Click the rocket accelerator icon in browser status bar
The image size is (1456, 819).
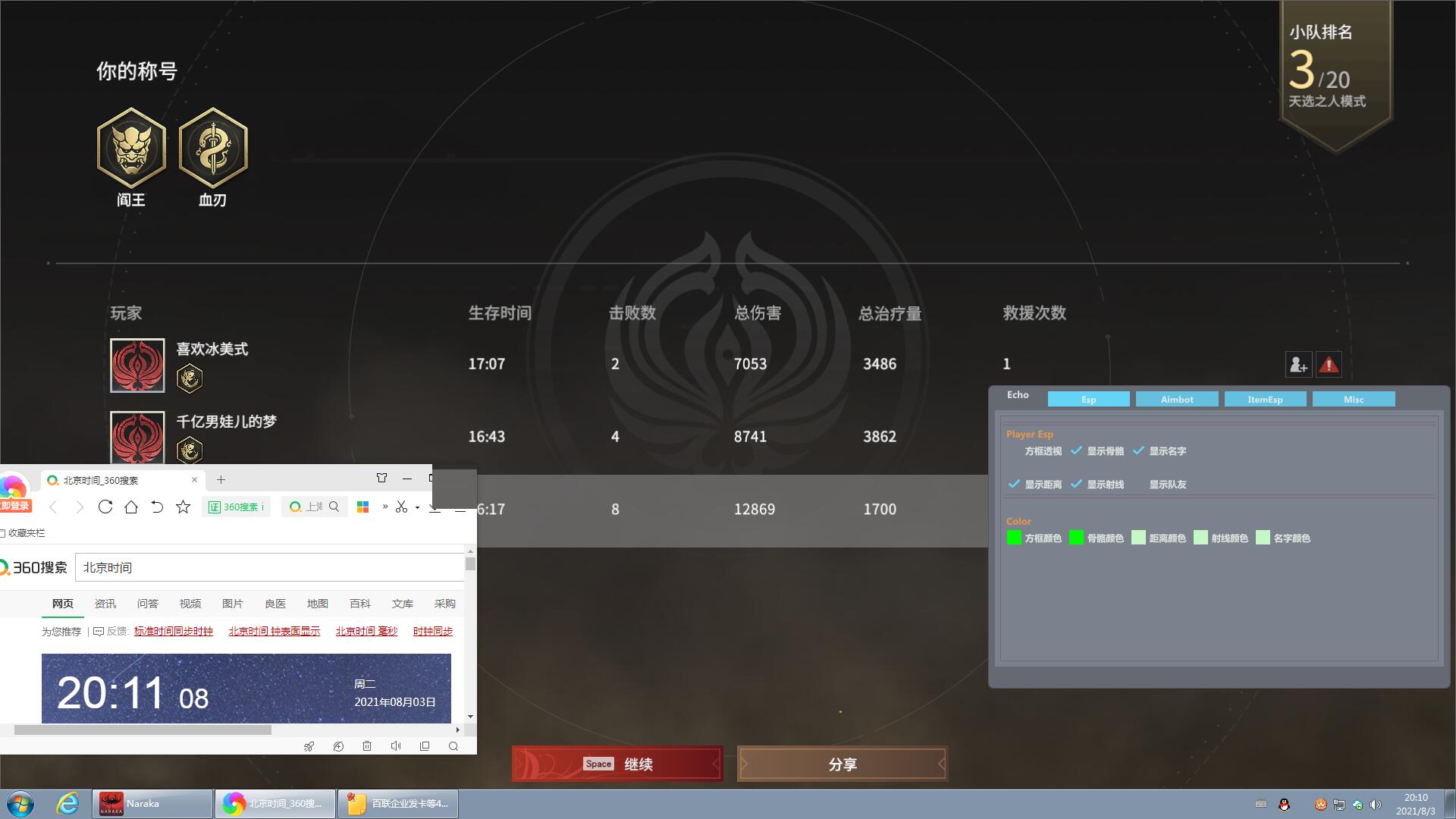pyautogui.click(x=309, y=746)
